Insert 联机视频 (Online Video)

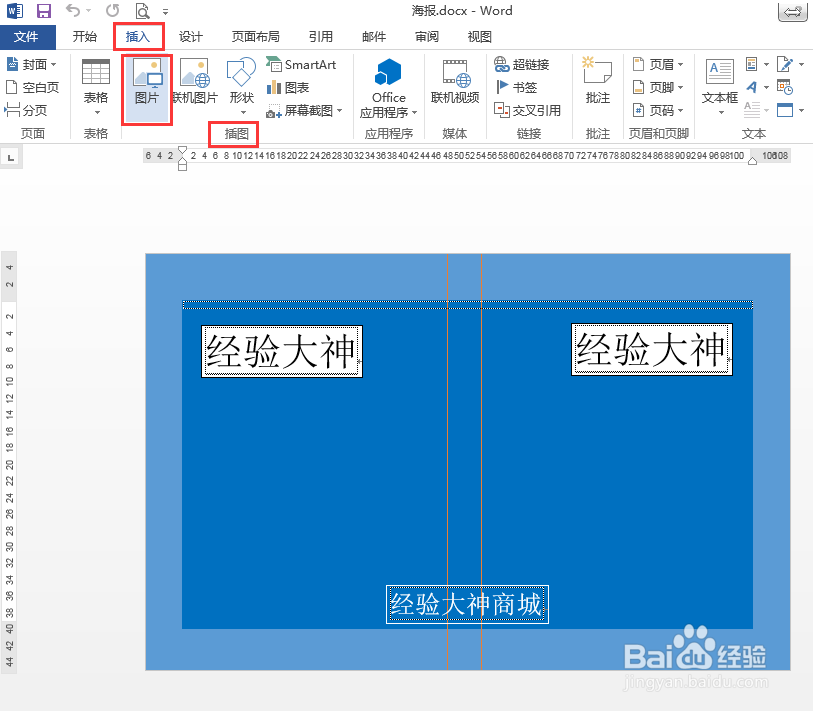(x=455, y=82)
